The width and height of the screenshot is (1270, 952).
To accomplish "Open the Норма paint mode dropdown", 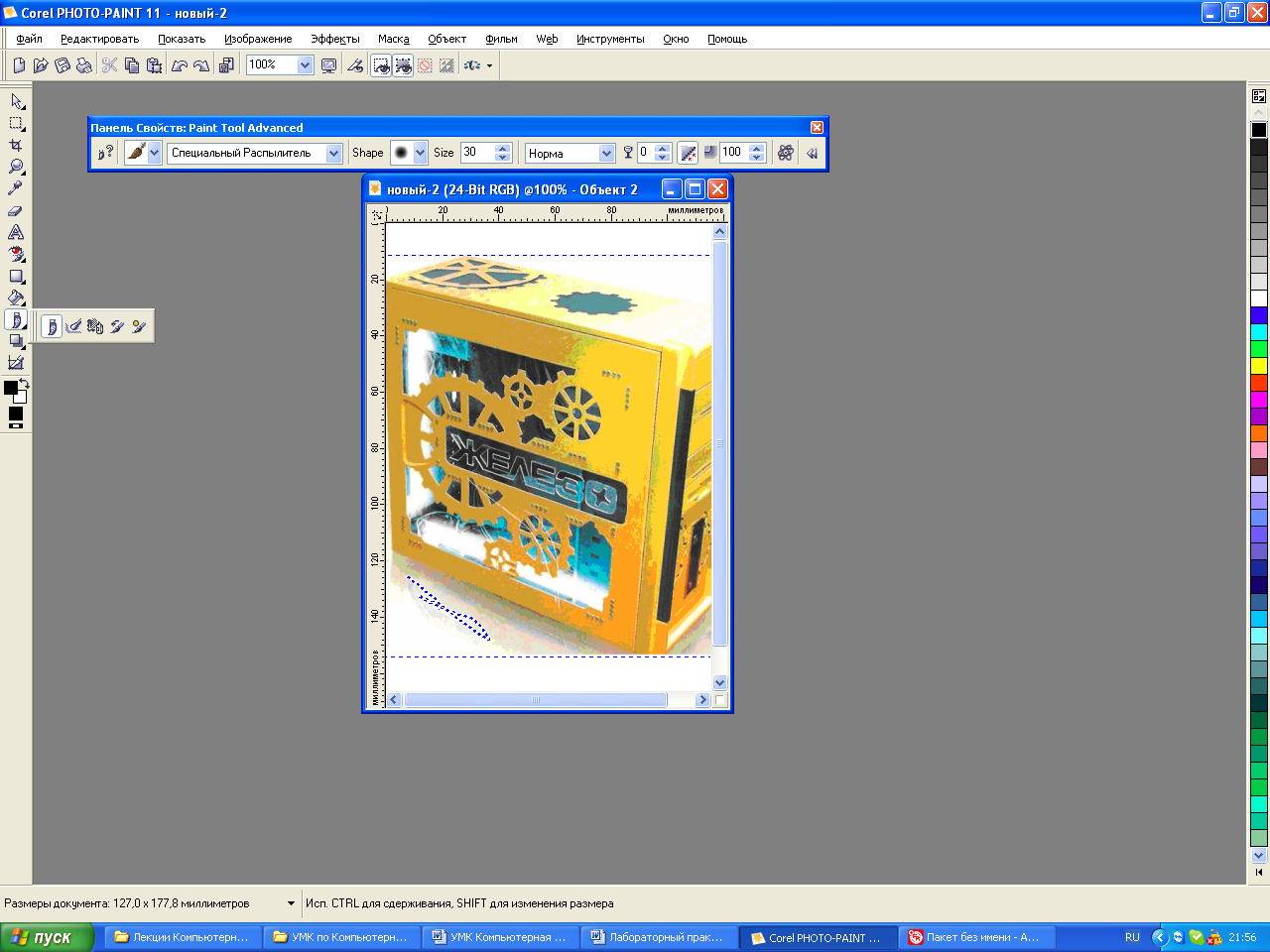I will click(606, 153).
